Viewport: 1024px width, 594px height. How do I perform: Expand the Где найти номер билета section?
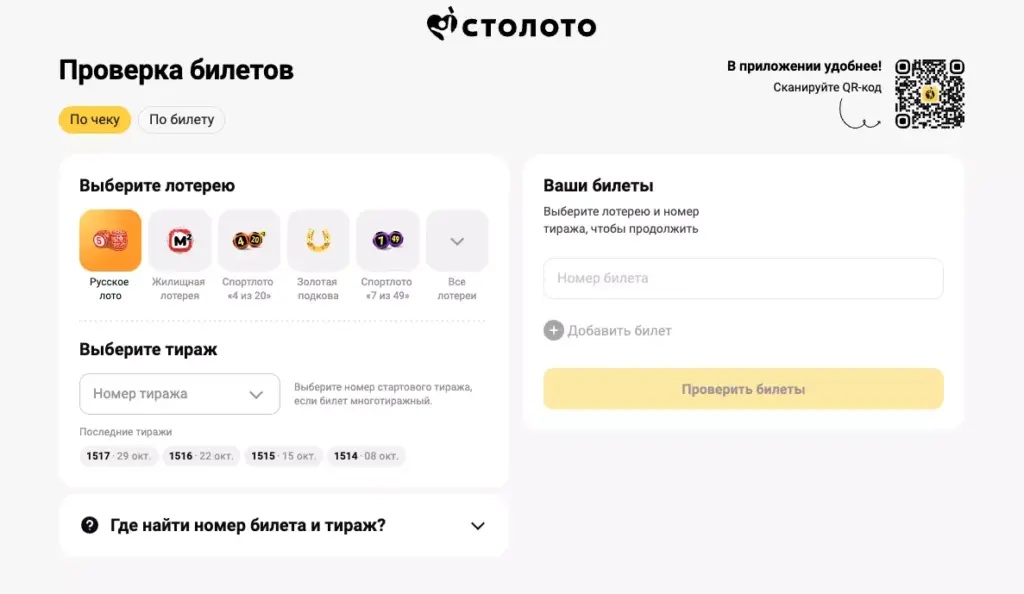(478, 525)
